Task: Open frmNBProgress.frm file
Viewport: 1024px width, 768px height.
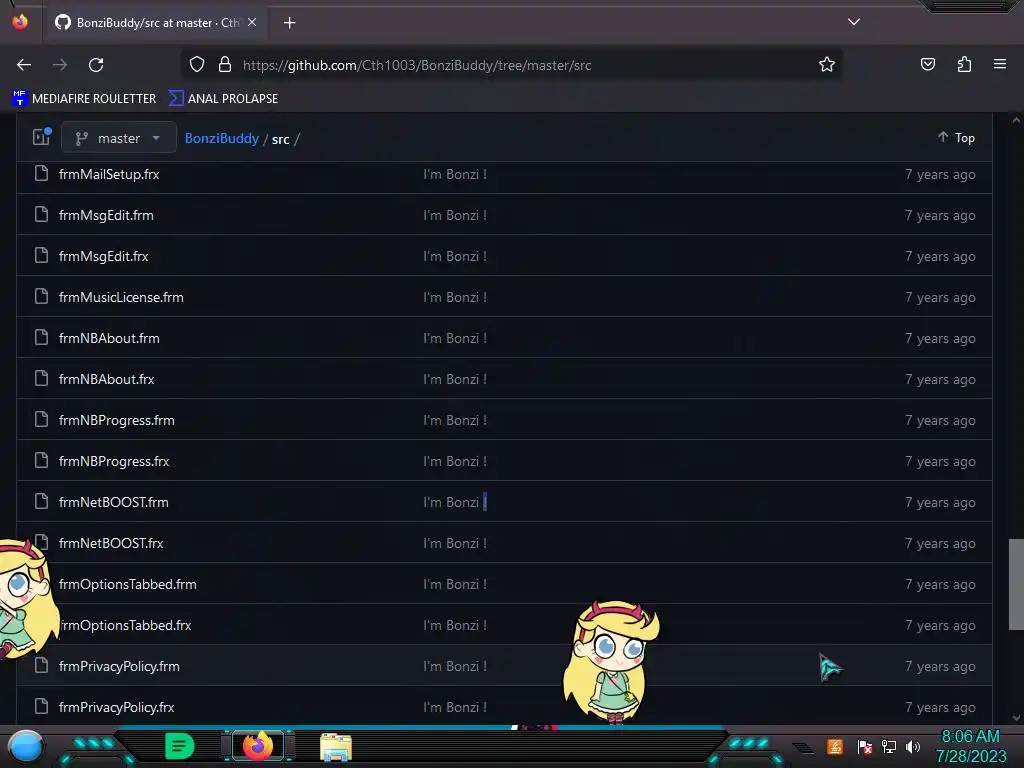Action: (x=117, y=421)
